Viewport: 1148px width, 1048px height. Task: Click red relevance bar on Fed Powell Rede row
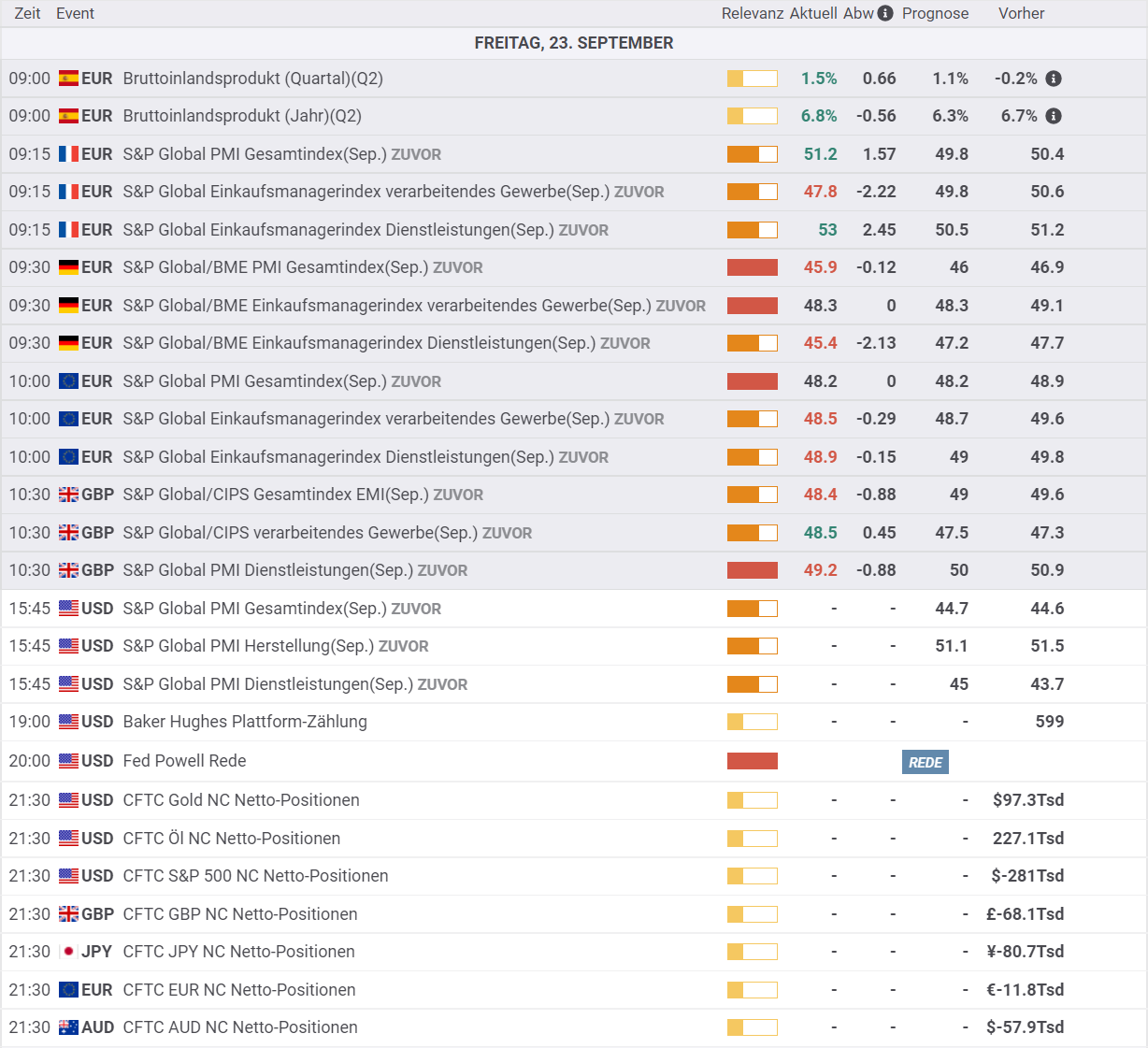[753, 761]
